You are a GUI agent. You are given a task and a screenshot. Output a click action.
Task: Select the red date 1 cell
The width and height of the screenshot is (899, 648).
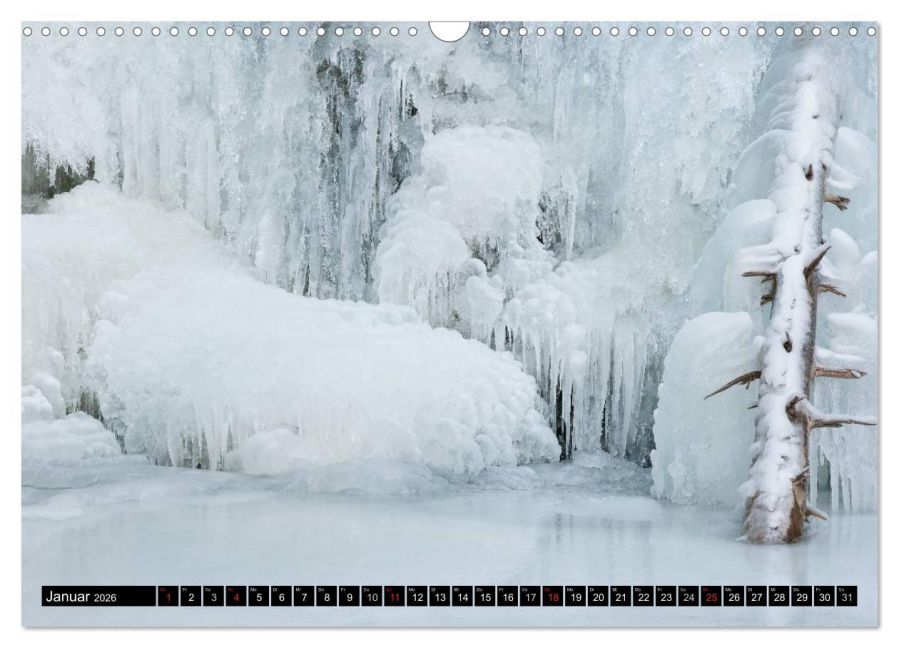point(168,596)
